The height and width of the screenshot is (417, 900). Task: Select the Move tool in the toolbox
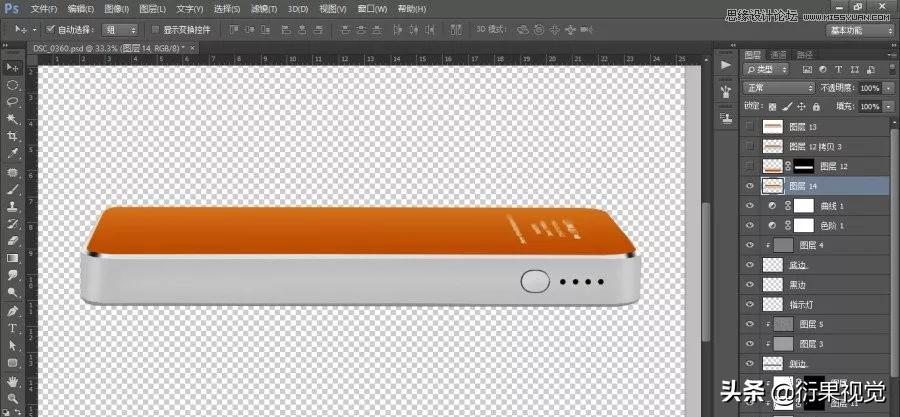[13, 68]
